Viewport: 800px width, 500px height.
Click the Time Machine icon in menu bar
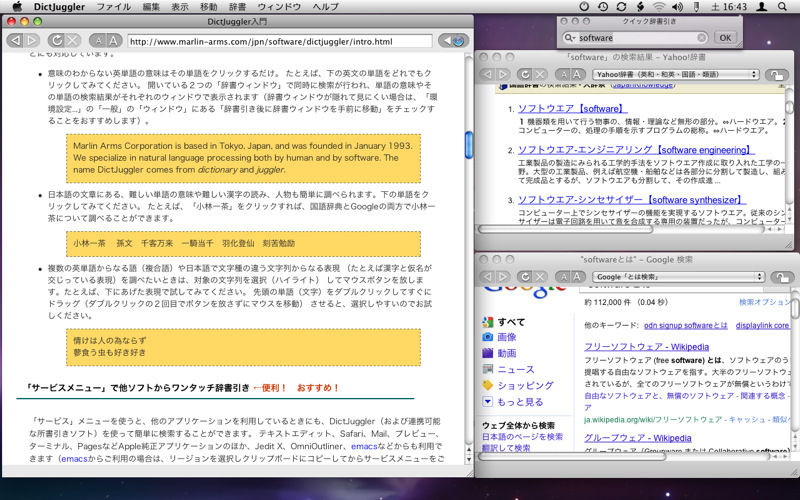click(x=603, y=7)
